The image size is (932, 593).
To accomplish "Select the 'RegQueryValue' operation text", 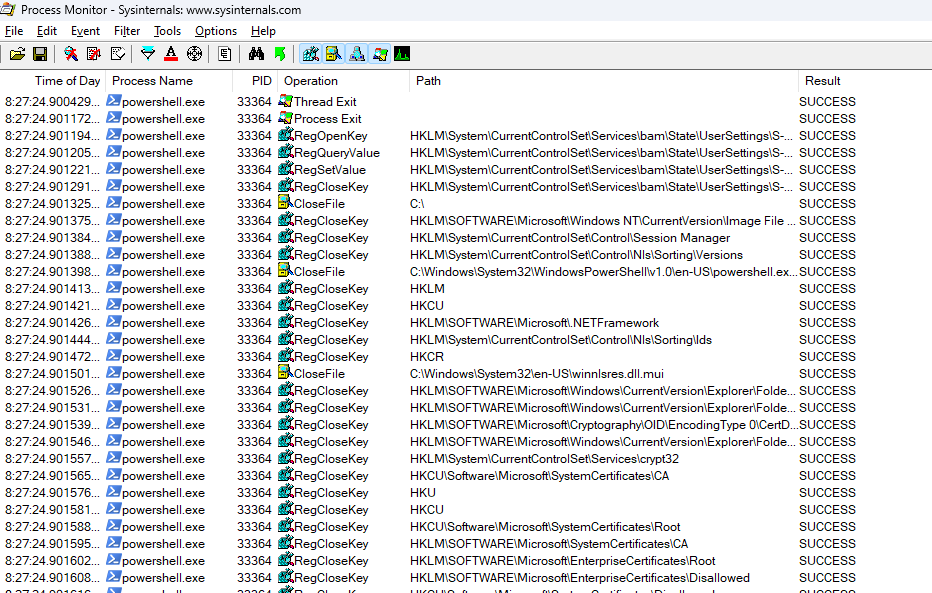I will pyautogui.click(x=337, y=153).
